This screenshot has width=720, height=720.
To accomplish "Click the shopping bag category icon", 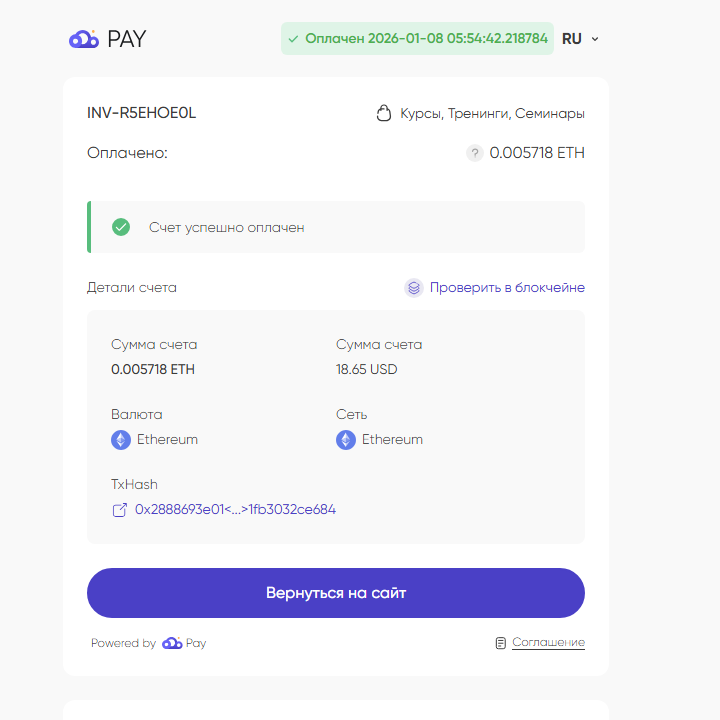I will click(384, 113).
